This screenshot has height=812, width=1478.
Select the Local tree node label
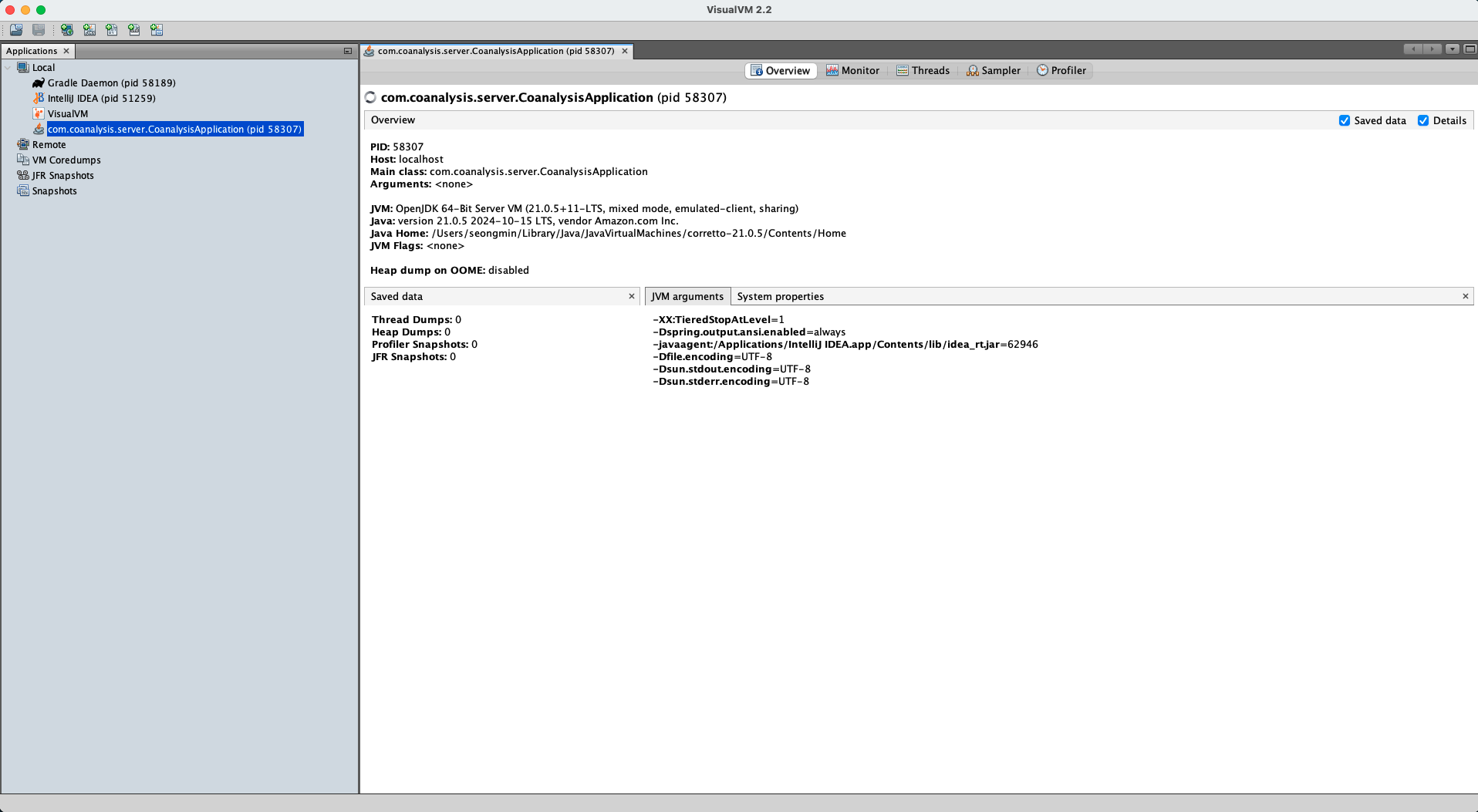(44, 68)
